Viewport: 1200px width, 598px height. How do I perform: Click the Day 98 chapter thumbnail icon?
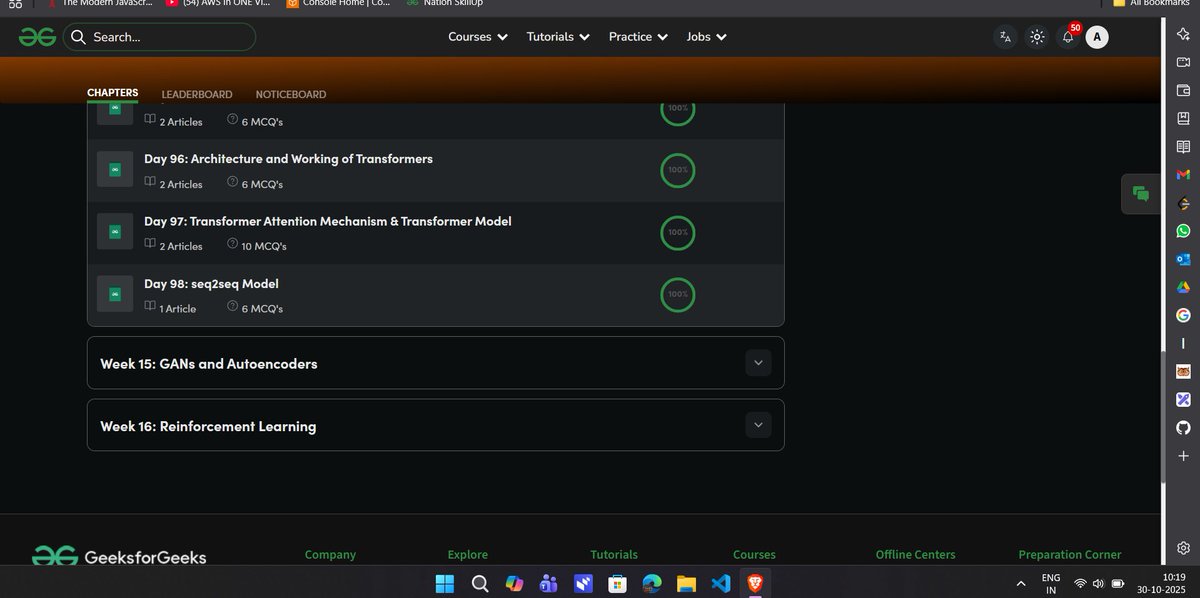click(115, 294)
